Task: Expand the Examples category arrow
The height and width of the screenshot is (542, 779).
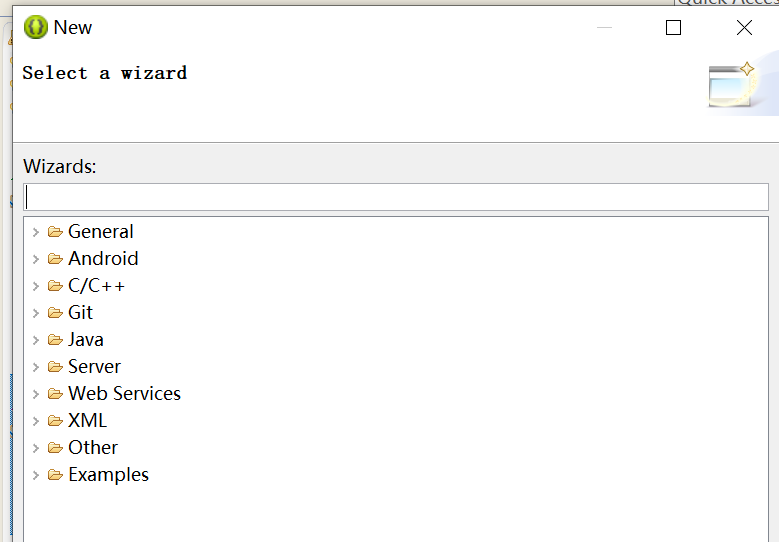Action: [x=36, y=475]
